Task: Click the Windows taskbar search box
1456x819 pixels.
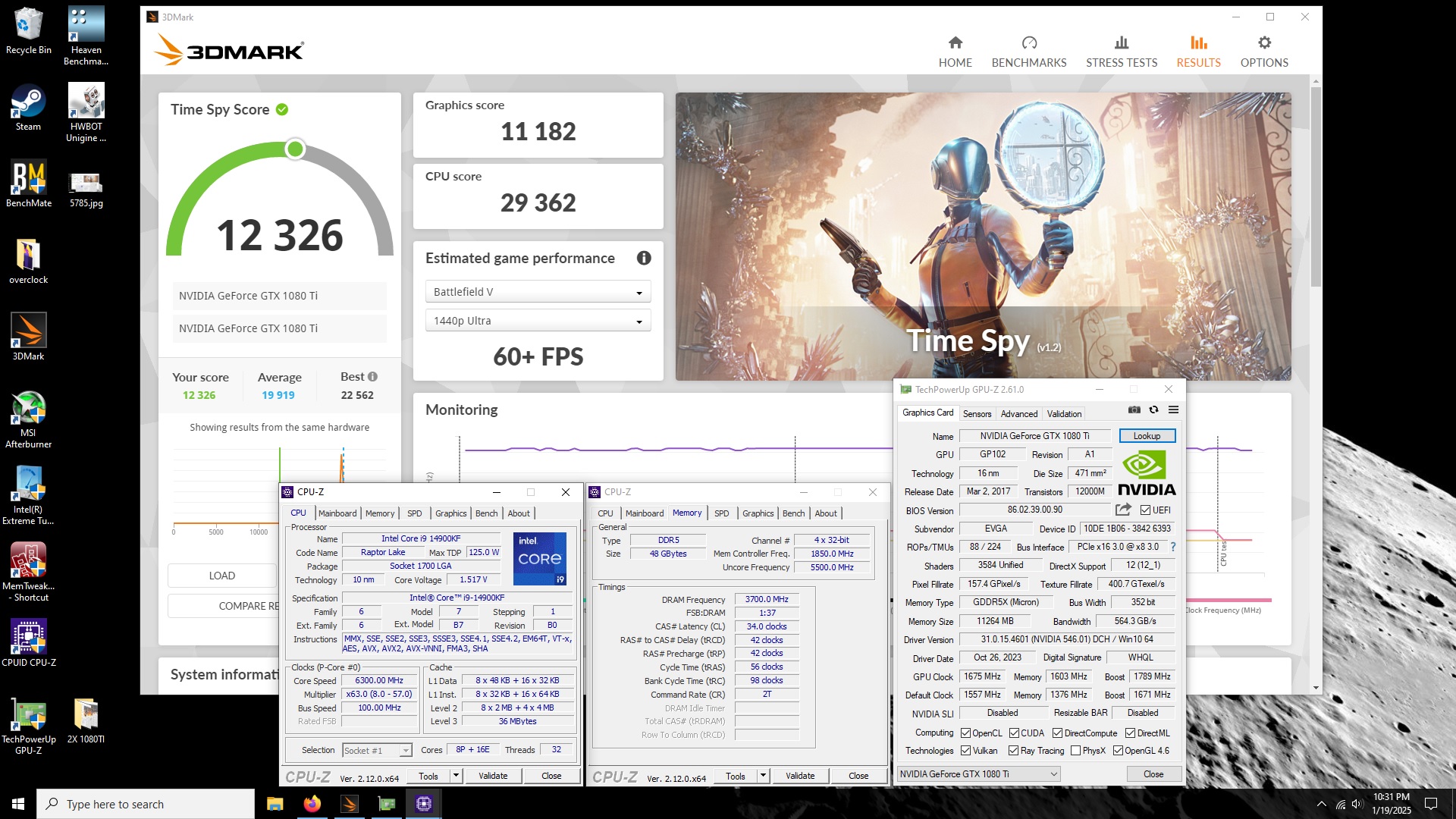Action: click(146, 804)
